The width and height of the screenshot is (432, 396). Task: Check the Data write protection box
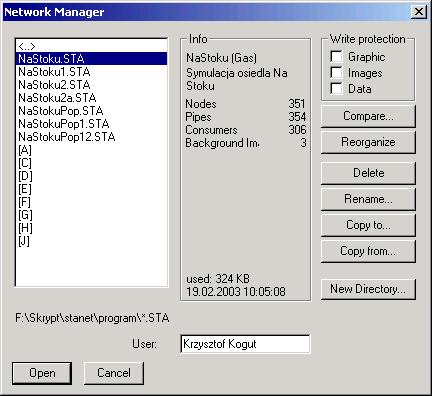click(x=336, y=89)
